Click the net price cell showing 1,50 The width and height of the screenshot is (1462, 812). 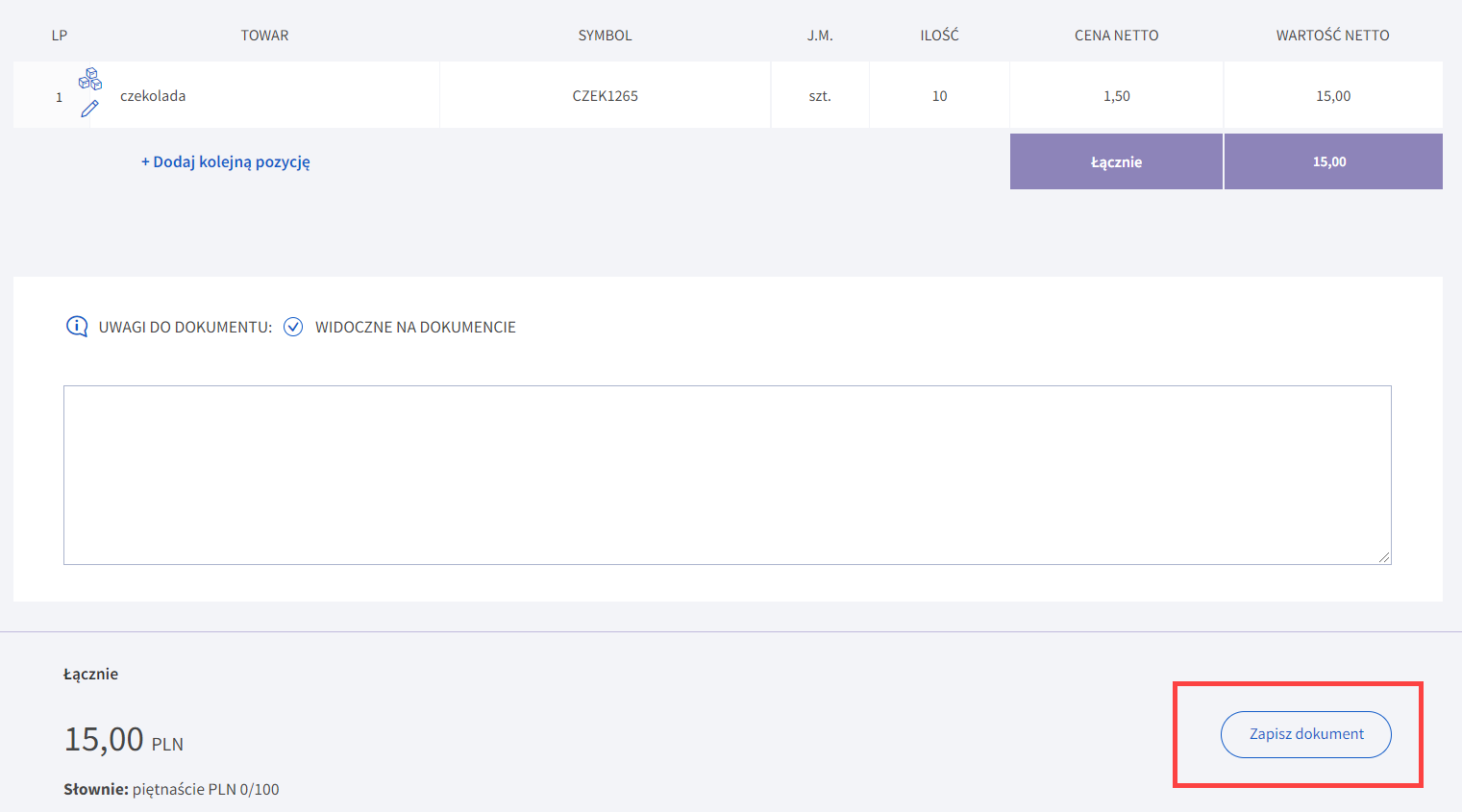click(1116, 96)
